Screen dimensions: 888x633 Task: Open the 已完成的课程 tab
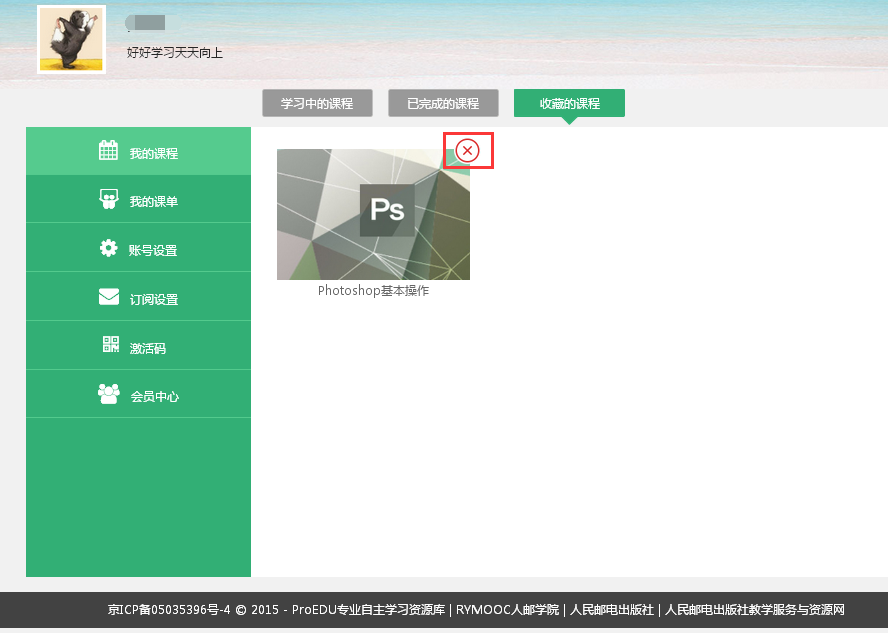[x=443, y=102]
